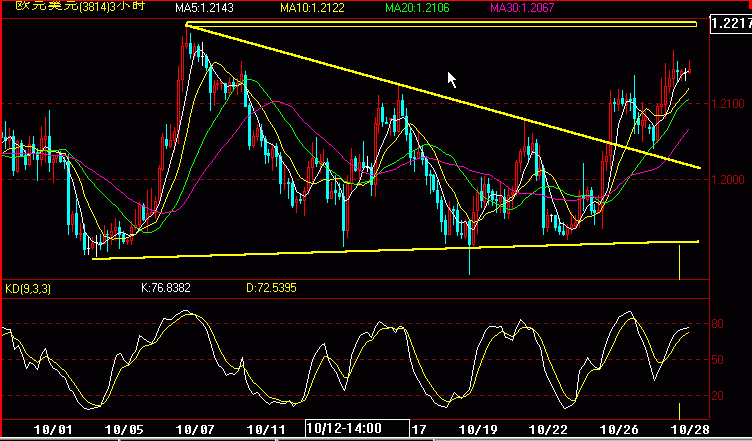Click the 10/11 date label

[268, 429]
